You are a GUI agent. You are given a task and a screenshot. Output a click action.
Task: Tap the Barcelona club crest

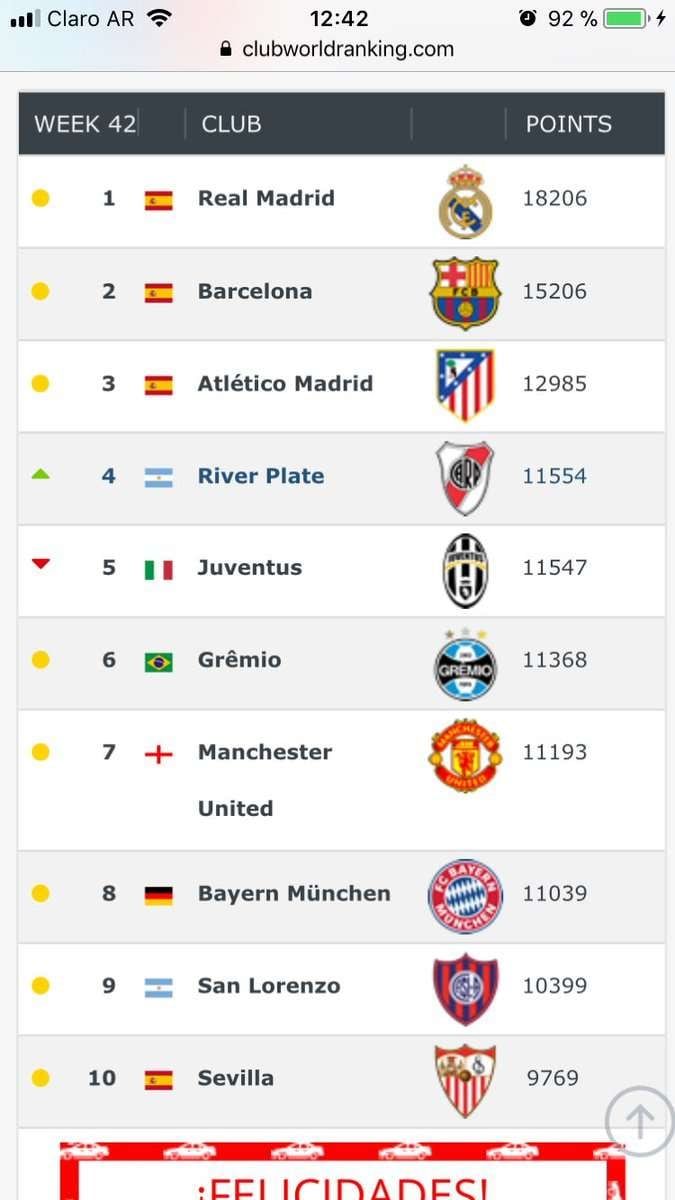point(465,293)
